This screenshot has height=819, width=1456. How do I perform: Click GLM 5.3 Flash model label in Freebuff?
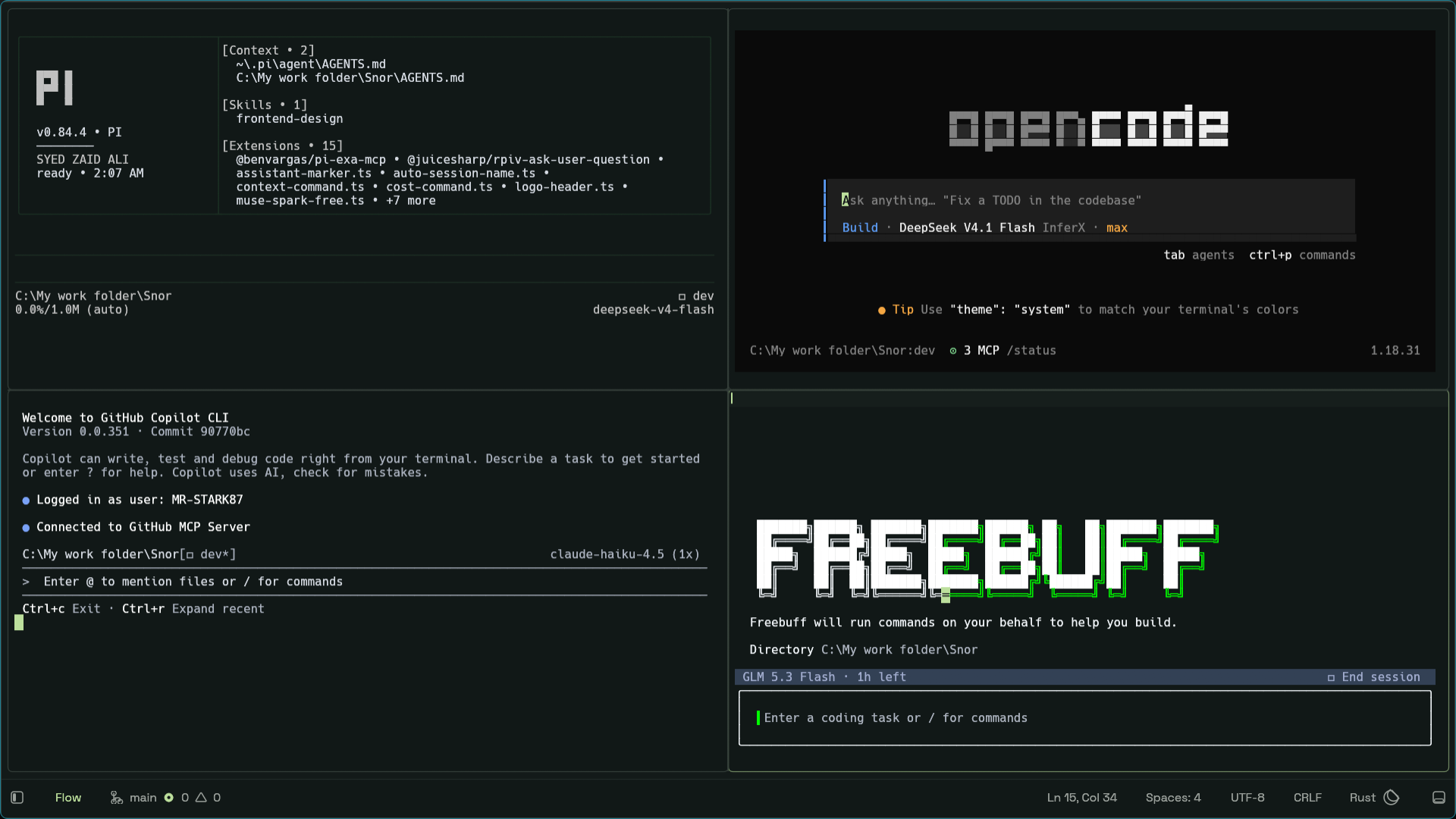tap(789, 677)
